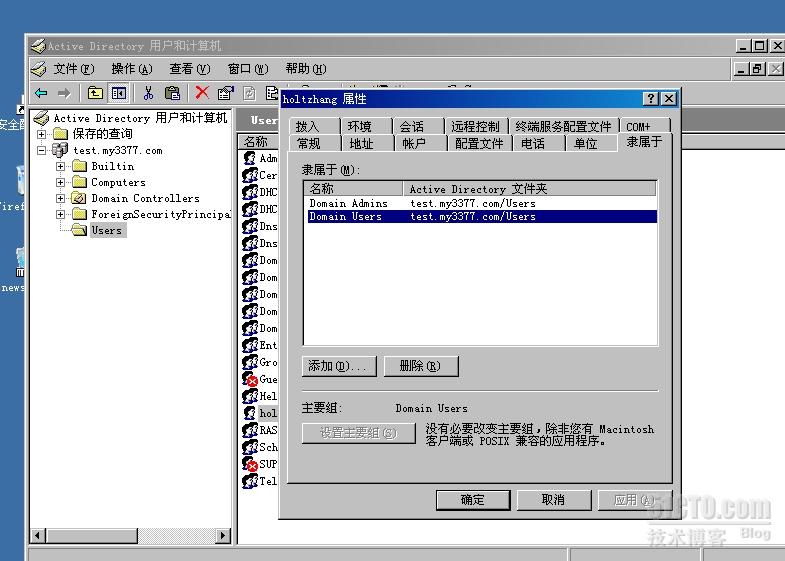Screen dimensions: 785x561
Task: Click the hol user icon in list
Action: (249, 413)
